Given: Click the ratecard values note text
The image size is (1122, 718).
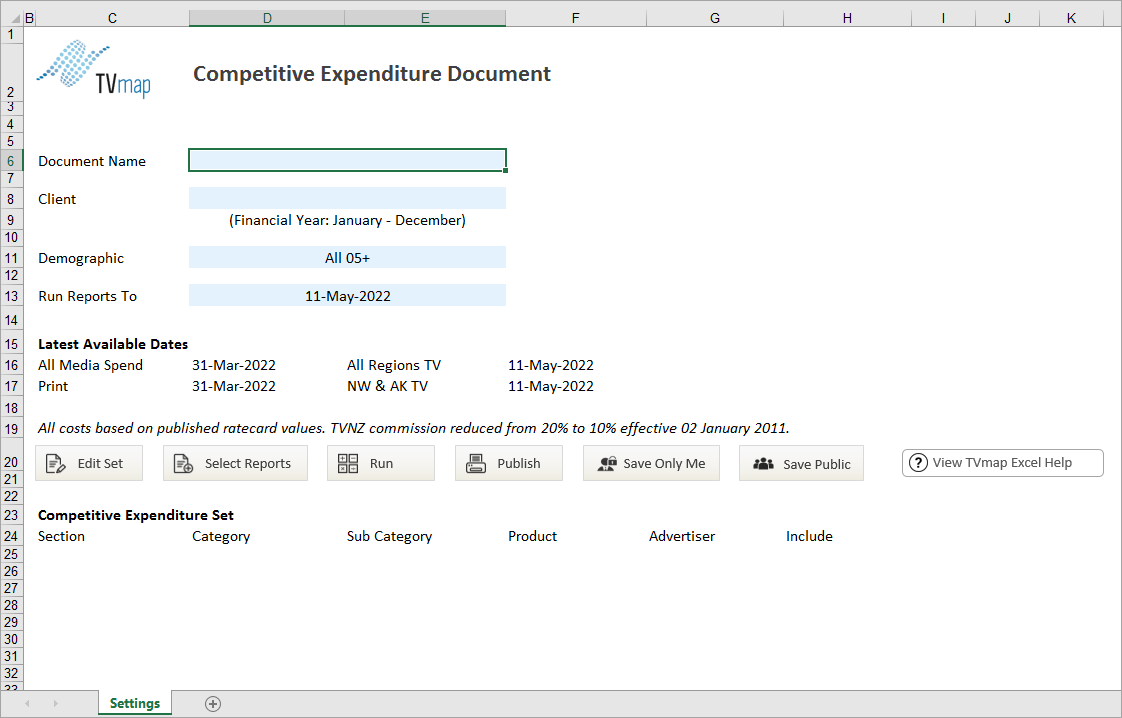Looking at the screenshot, I should click(x=414, y=428).
